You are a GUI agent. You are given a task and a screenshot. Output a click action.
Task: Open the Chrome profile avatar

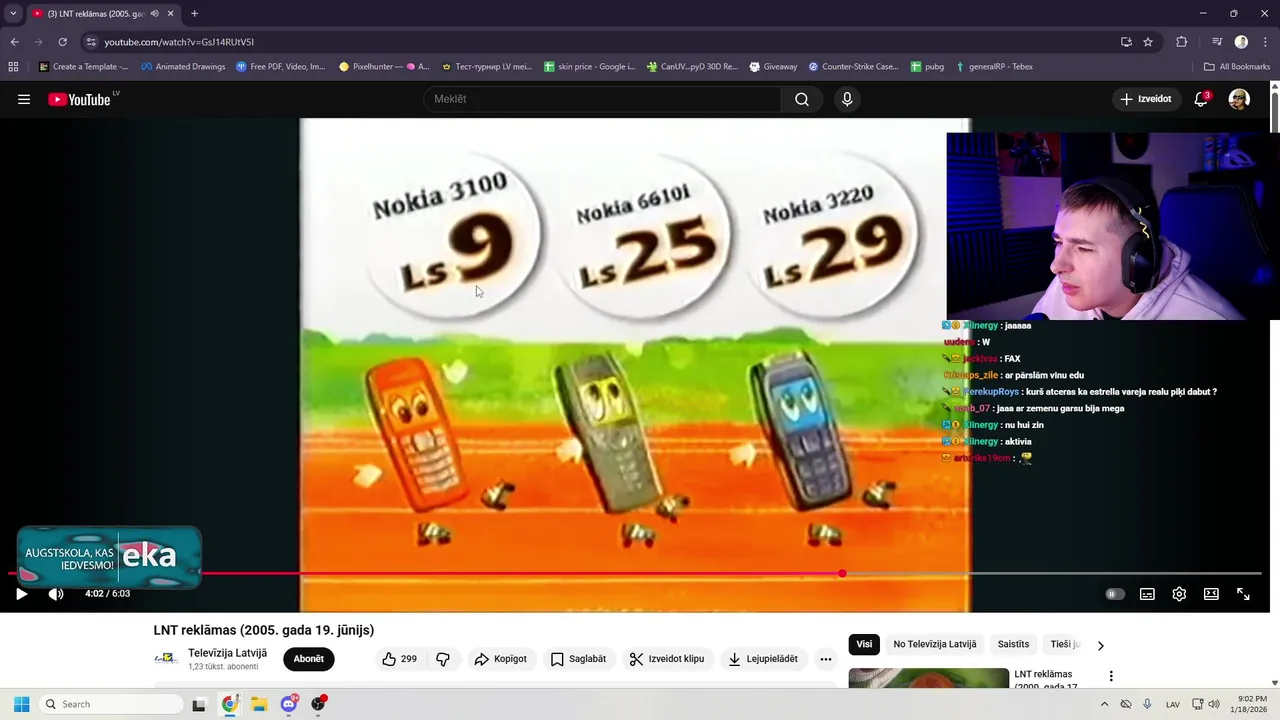[x=1241, y=42]
